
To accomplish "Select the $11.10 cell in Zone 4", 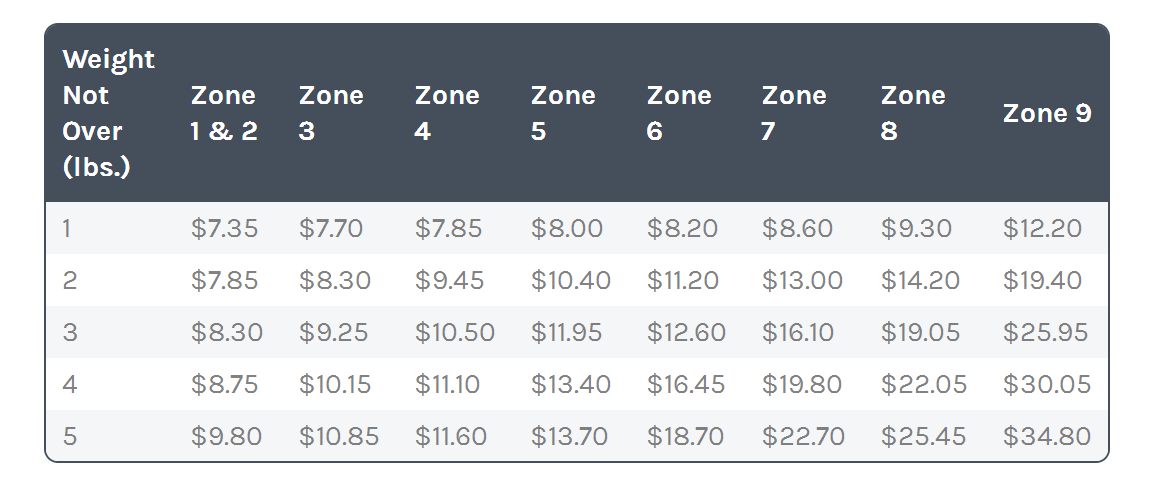I will pos(447,385).
